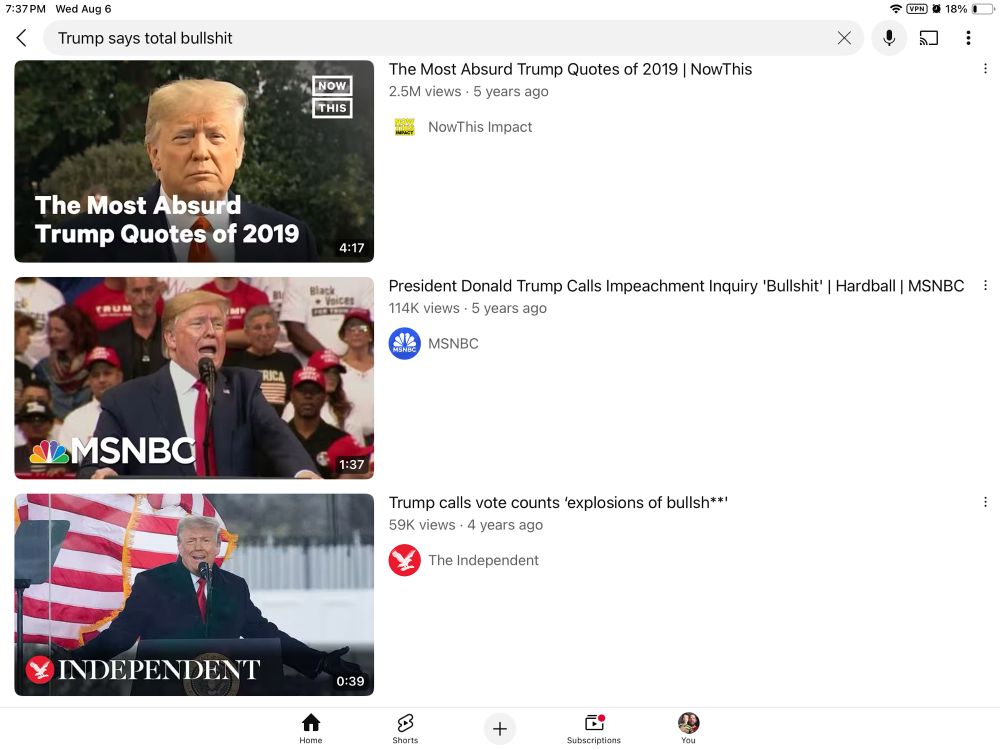
Task: Tap the plus Create button
Action: click(x=500, y=729)
